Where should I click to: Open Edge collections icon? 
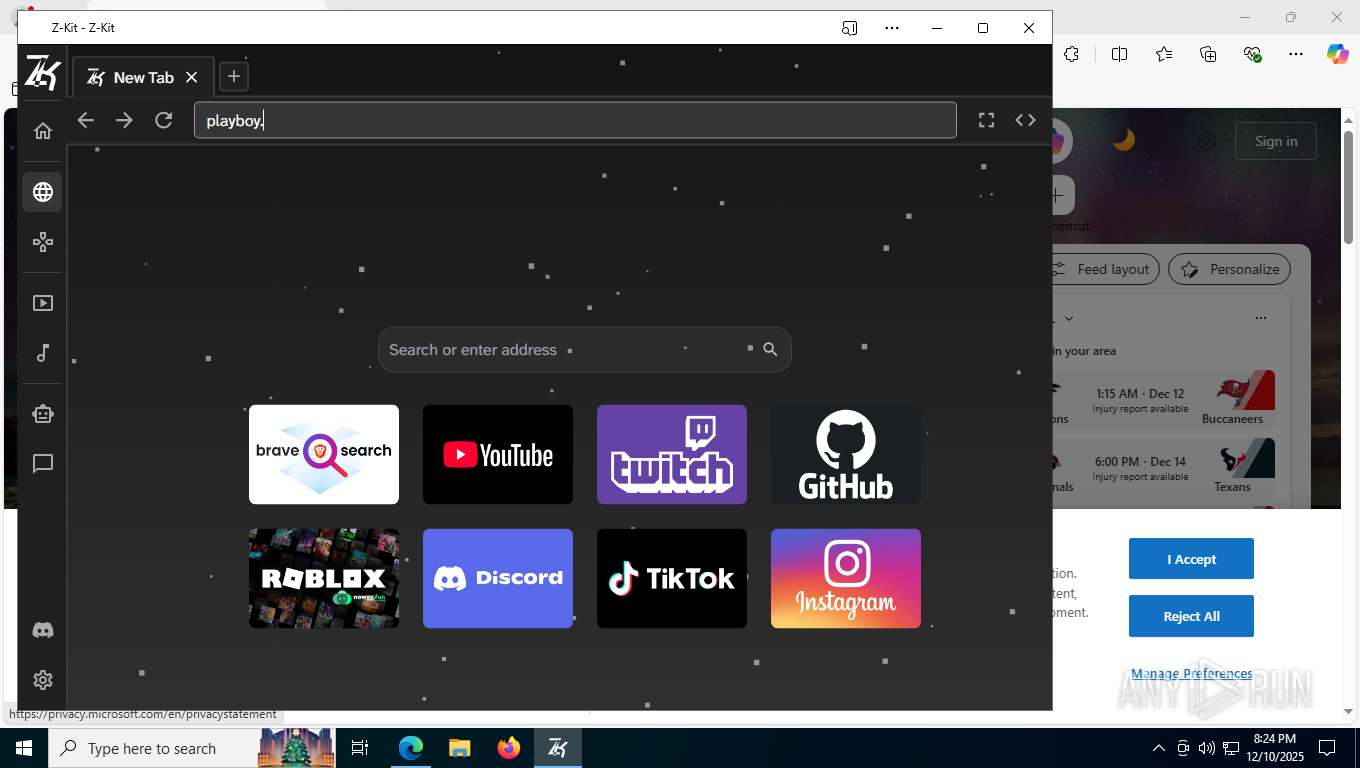pyautogui.click(x=1208, y=54)
